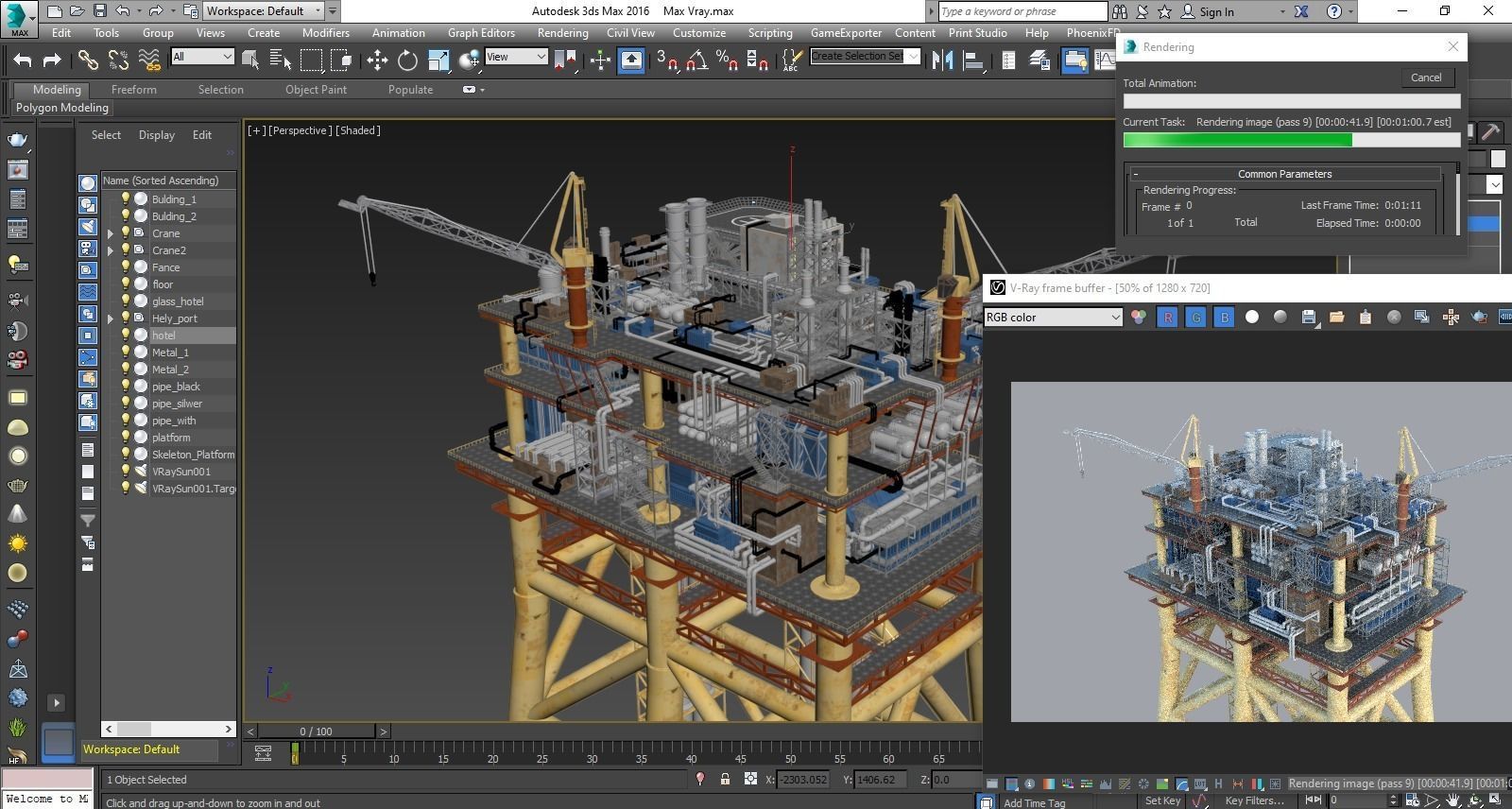
Task: Pick the Rectangular Selection Region tool
Action: click(311, 60)
